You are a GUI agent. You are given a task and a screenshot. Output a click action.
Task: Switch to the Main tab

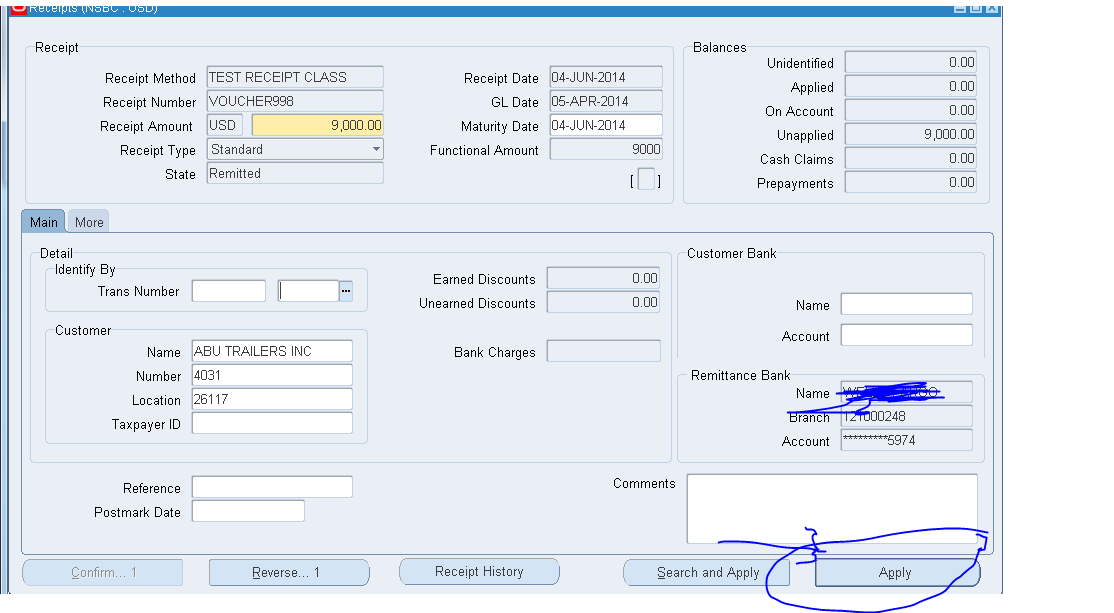43,222
